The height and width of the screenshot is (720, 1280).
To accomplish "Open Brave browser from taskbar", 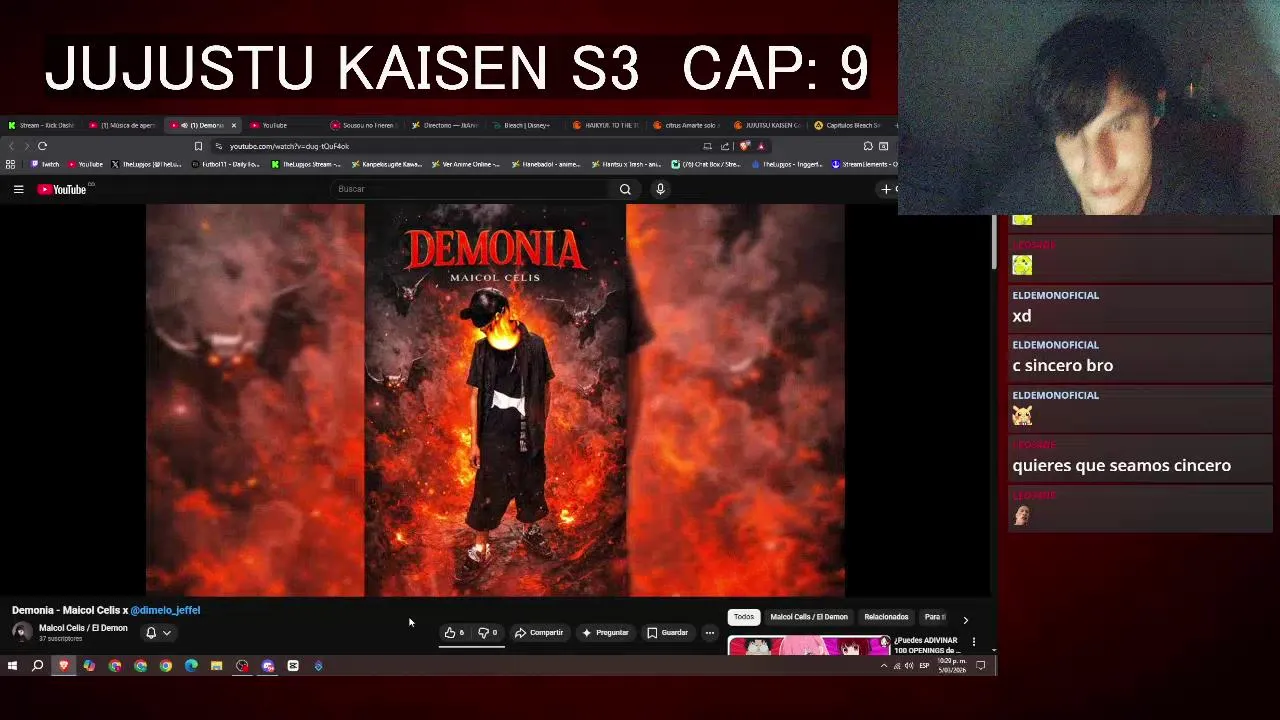I will [x=64, y=665].
